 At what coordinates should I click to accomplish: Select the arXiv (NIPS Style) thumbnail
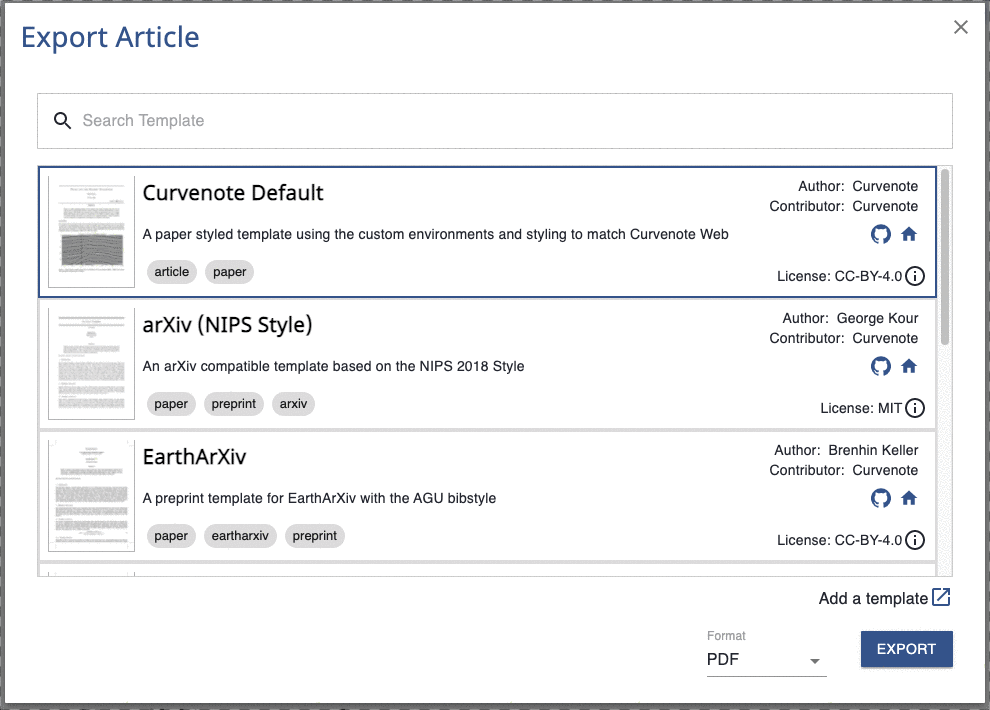92,364
